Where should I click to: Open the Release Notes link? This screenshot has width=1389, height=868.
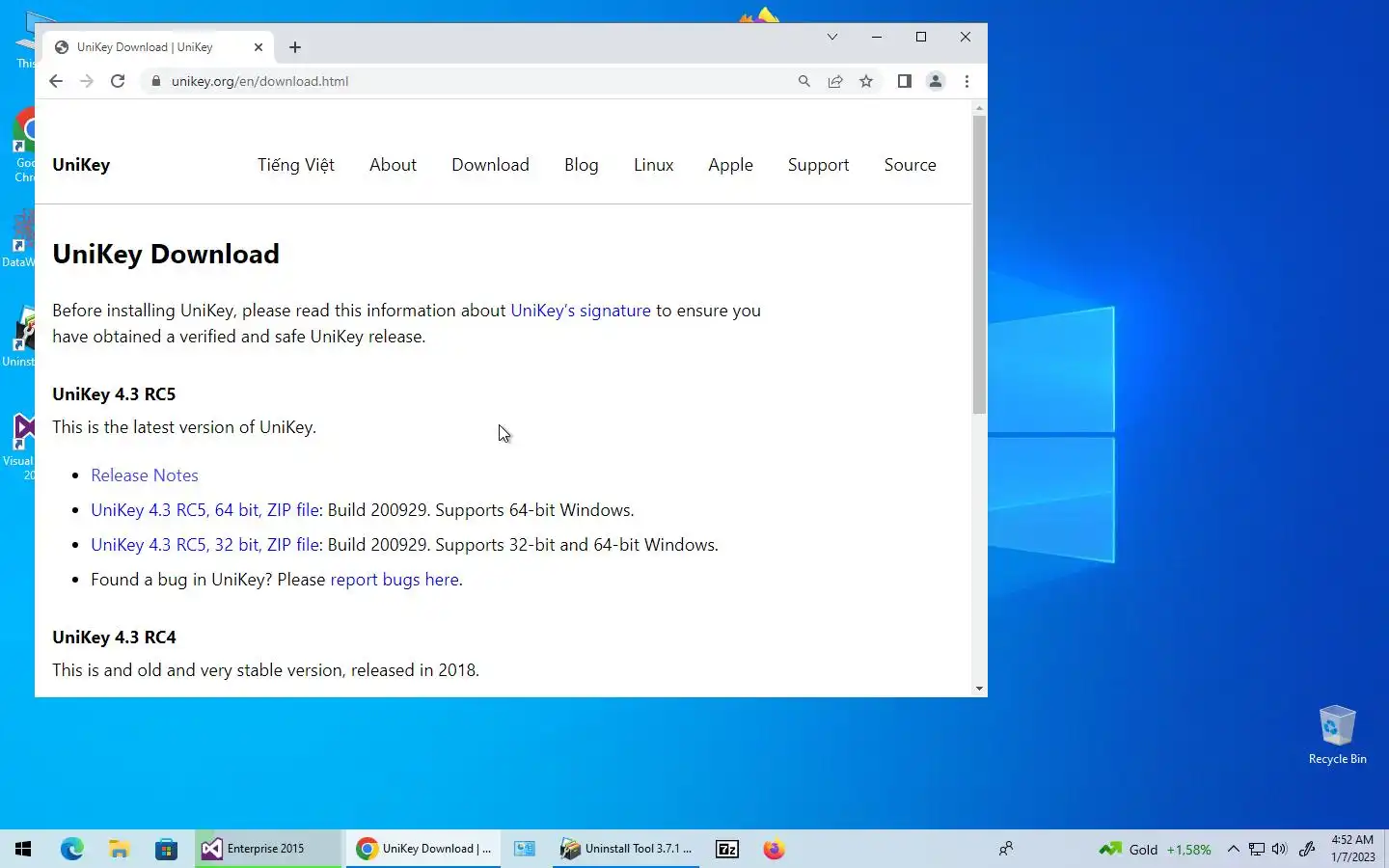[x=145, y=475]
